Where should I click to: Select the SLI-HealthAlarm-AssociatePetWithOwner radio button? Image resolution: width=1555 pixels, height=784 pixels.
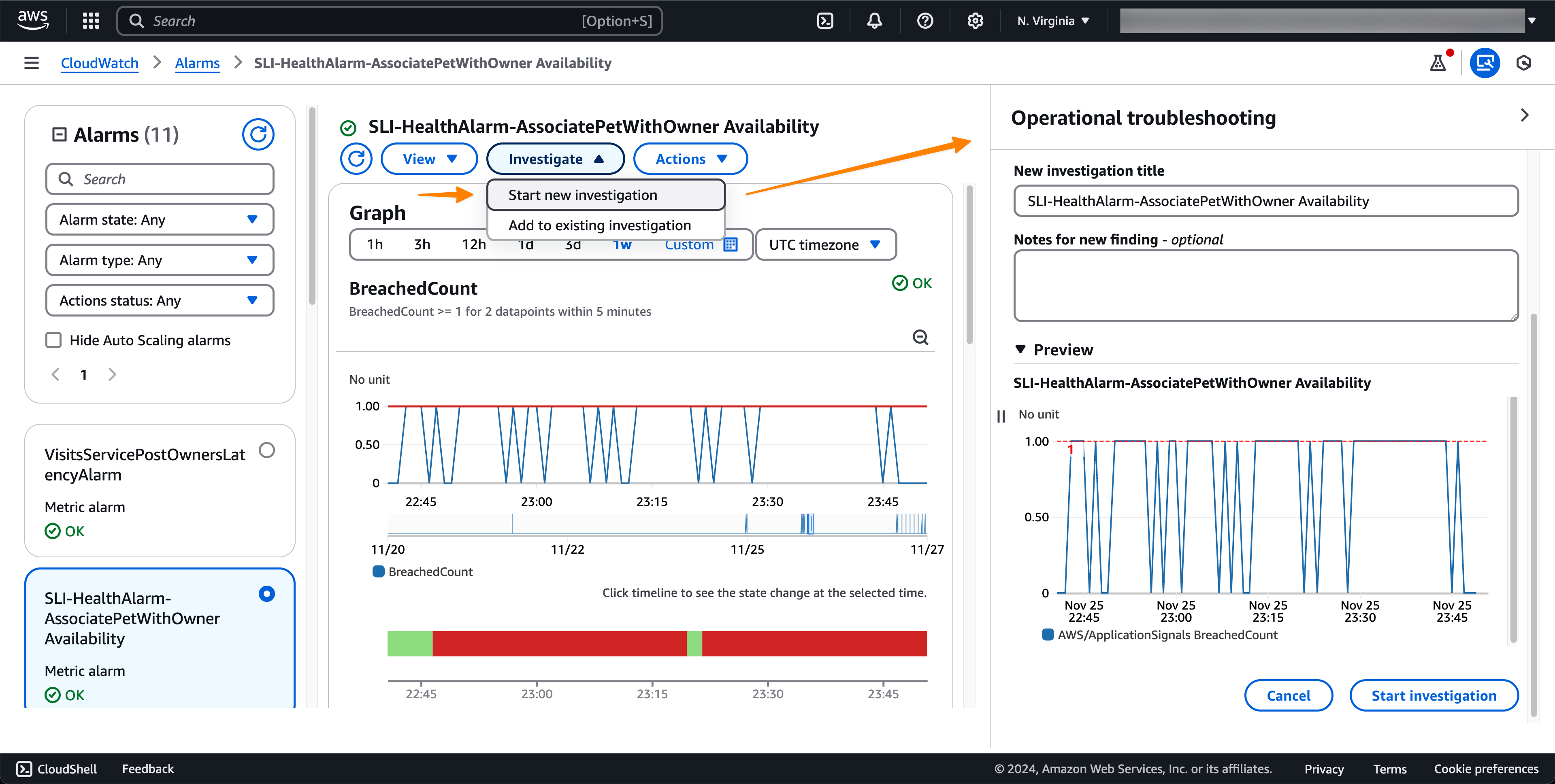(x=266, y=594)
